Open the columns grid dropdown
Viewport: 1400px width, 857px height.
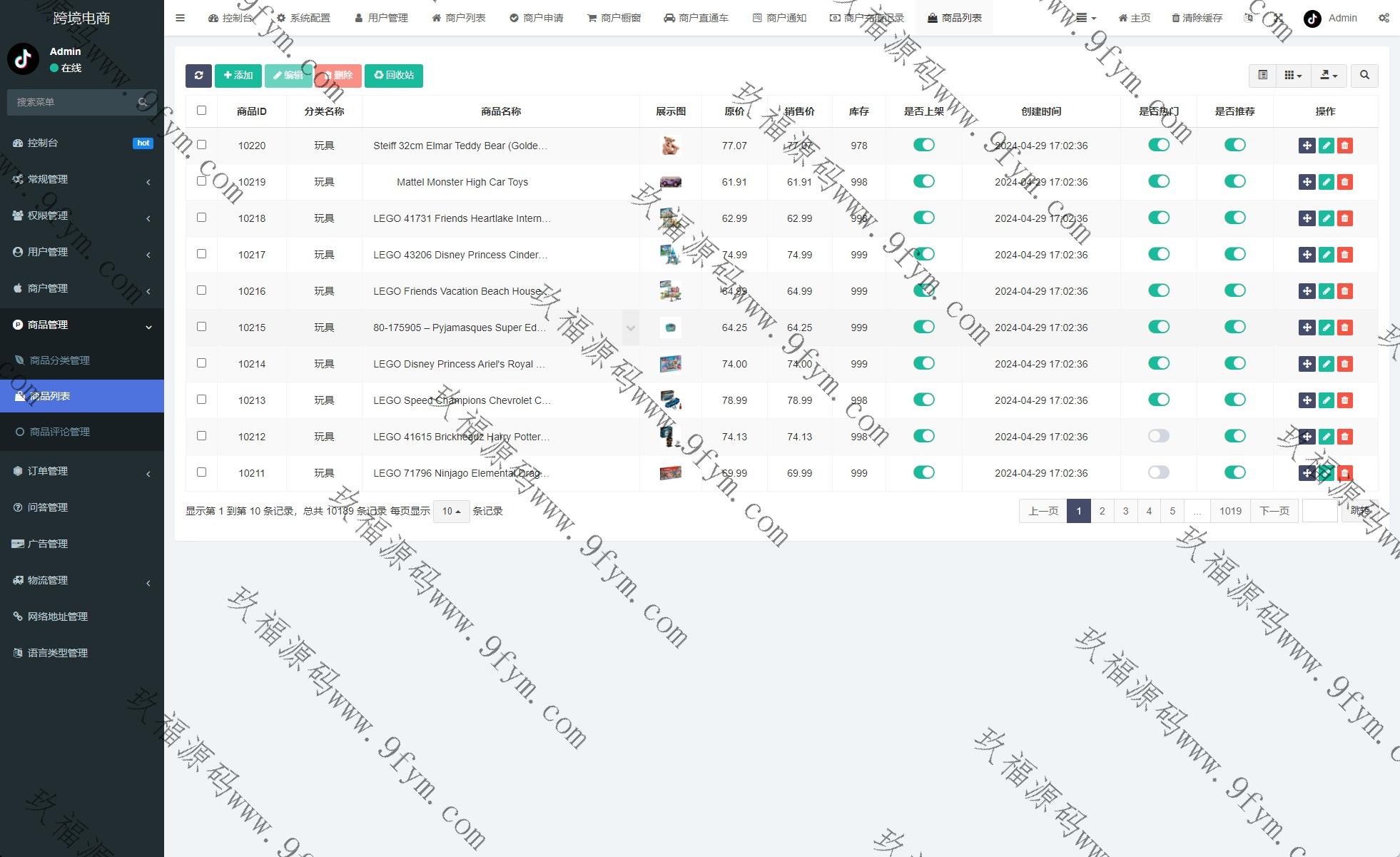point(1292,76)
